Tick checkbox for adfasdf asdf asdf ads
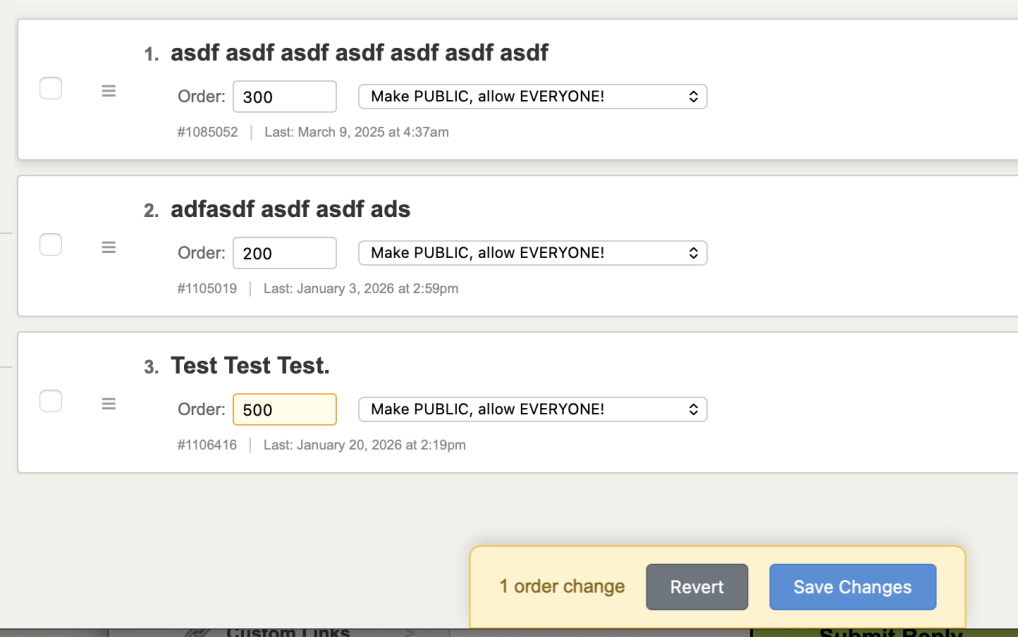 pyautogui.click(x=51, y=244)
